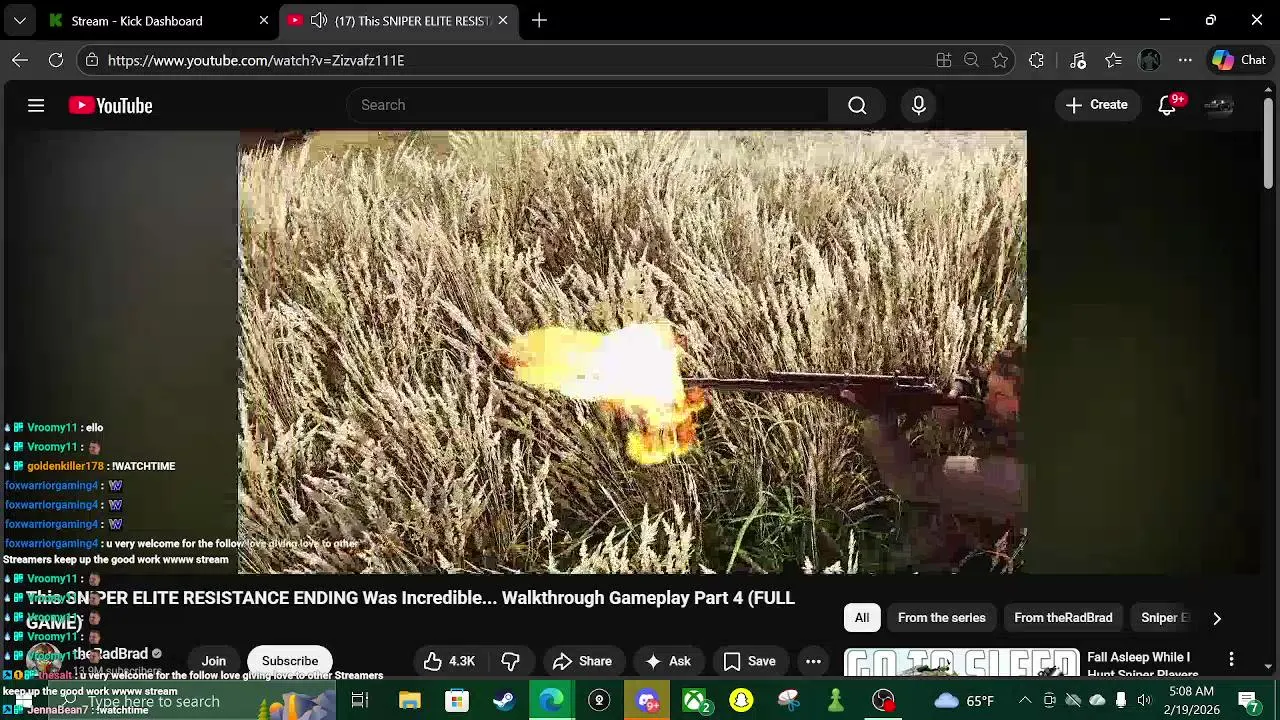Open Task View on the taskbar
Viewport: 1280px width, 720px height.
point(360,701)
